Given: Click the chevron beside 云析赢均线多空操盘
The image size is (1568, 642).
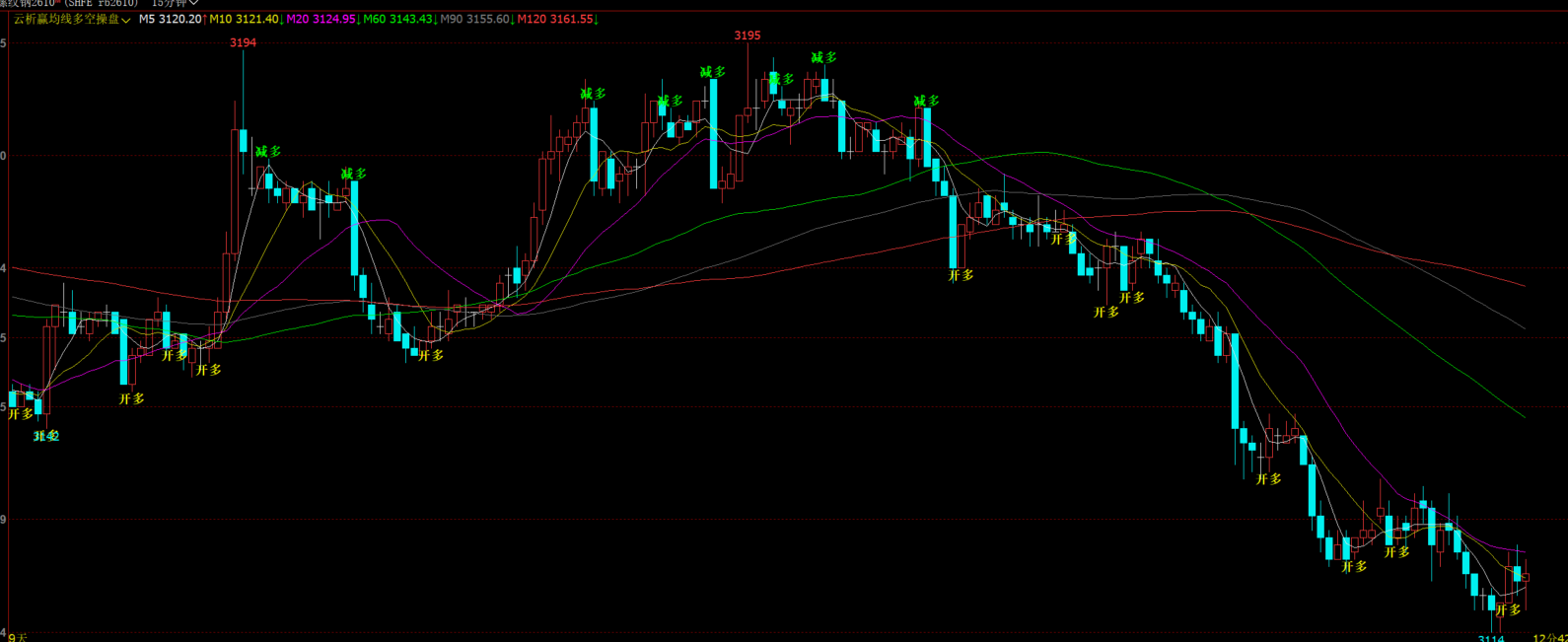Looking at the screenshot, I should [x=126, y=20].
